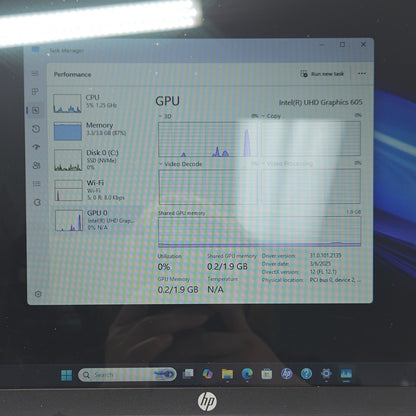This screenshot has width=416, height=416.
Task: Select Disk 0 (C:) performance entry
Action: [x=97, y=160]
